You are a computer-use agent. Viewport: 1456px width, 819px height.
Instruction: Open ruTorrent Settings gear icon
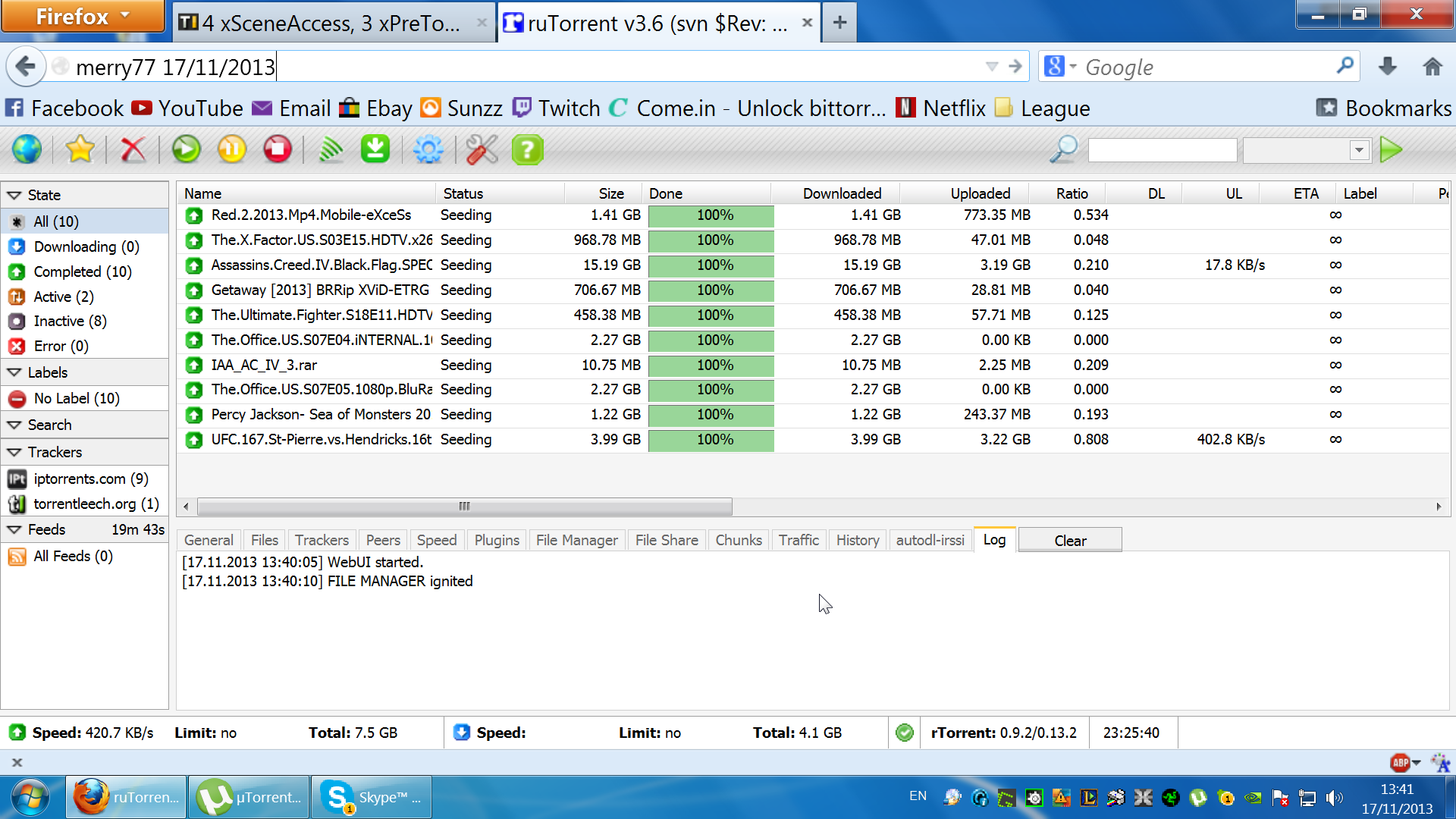pyautogui.click(x=428, y=149)
